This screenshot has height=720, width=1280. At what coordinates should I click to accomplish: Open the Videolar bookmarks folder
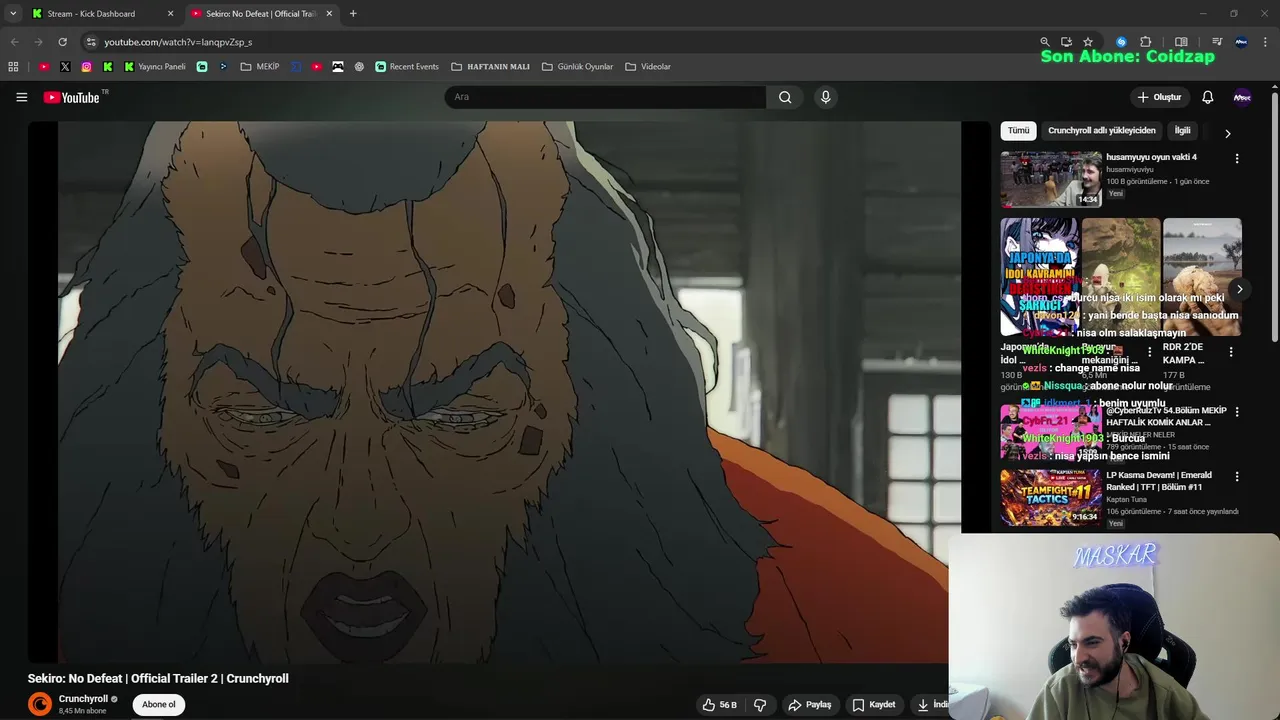pyautogui.click(x=648, y=67)
